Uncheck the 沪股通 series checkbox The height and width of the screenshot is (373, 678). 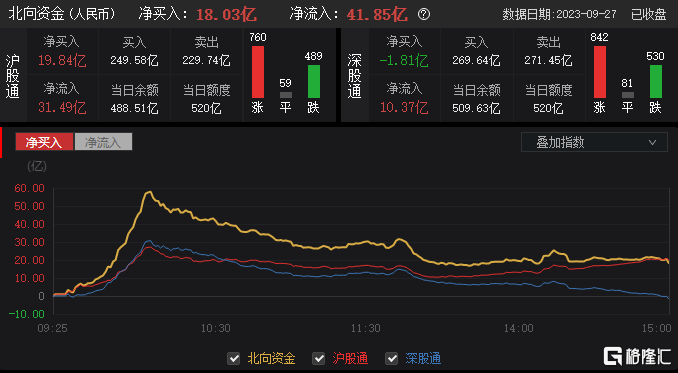(x=319, y=358)
